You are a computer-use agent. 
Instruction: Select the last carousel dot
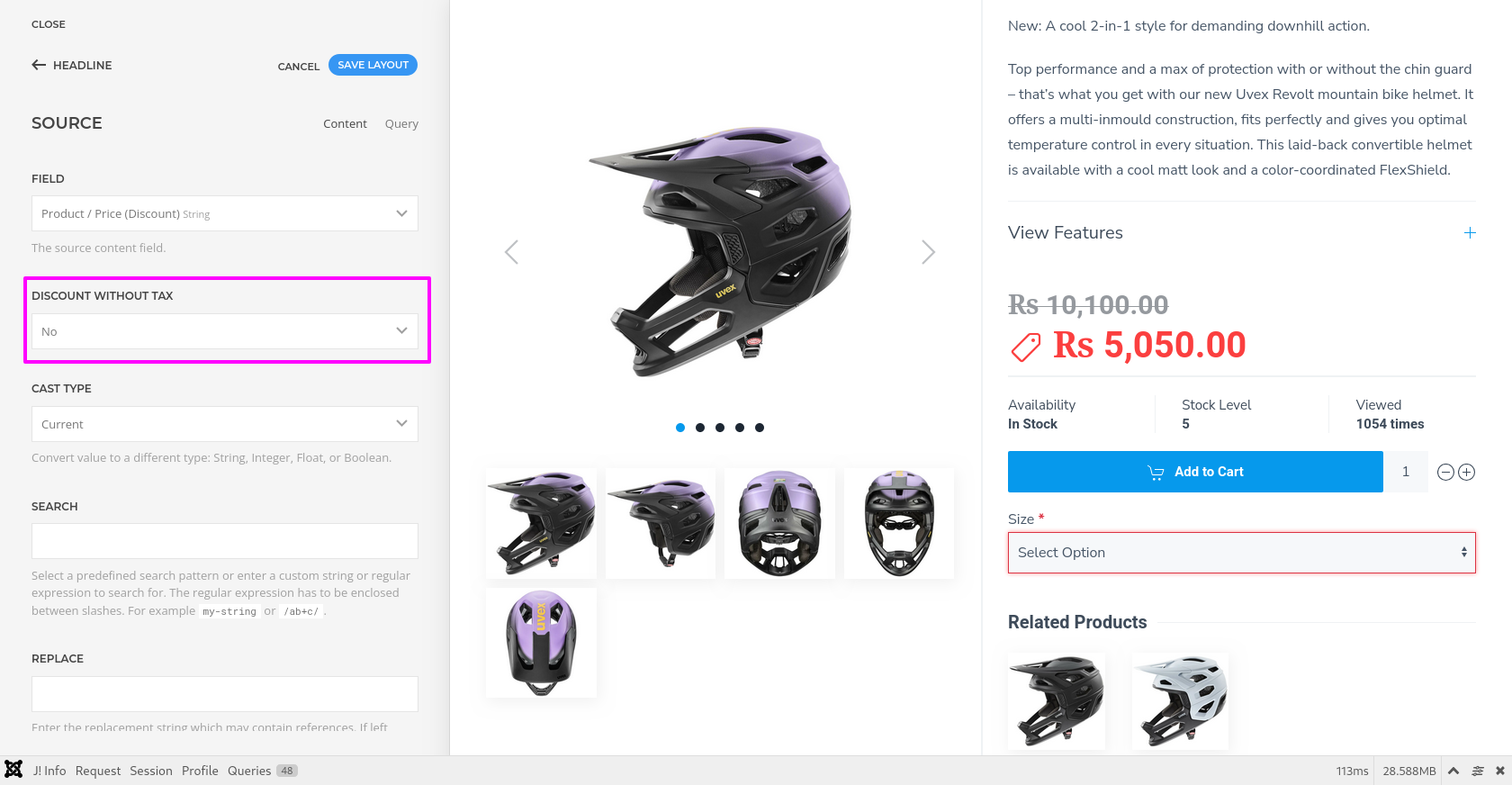760,428
